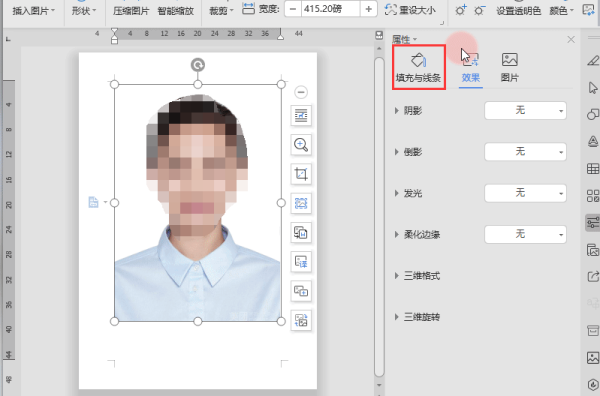
Task: Open the archive box icon in sidebar
Action: [593, 330]
